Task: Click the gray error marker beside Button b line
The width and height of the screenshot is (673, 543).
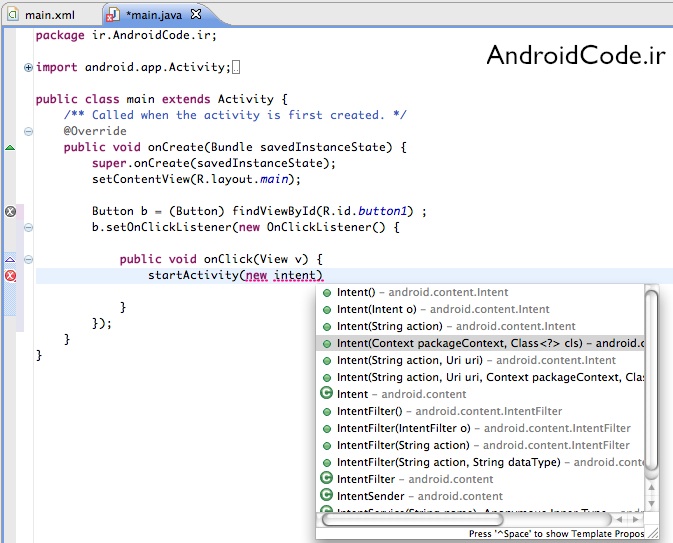Action: click(x=11, y=211)
